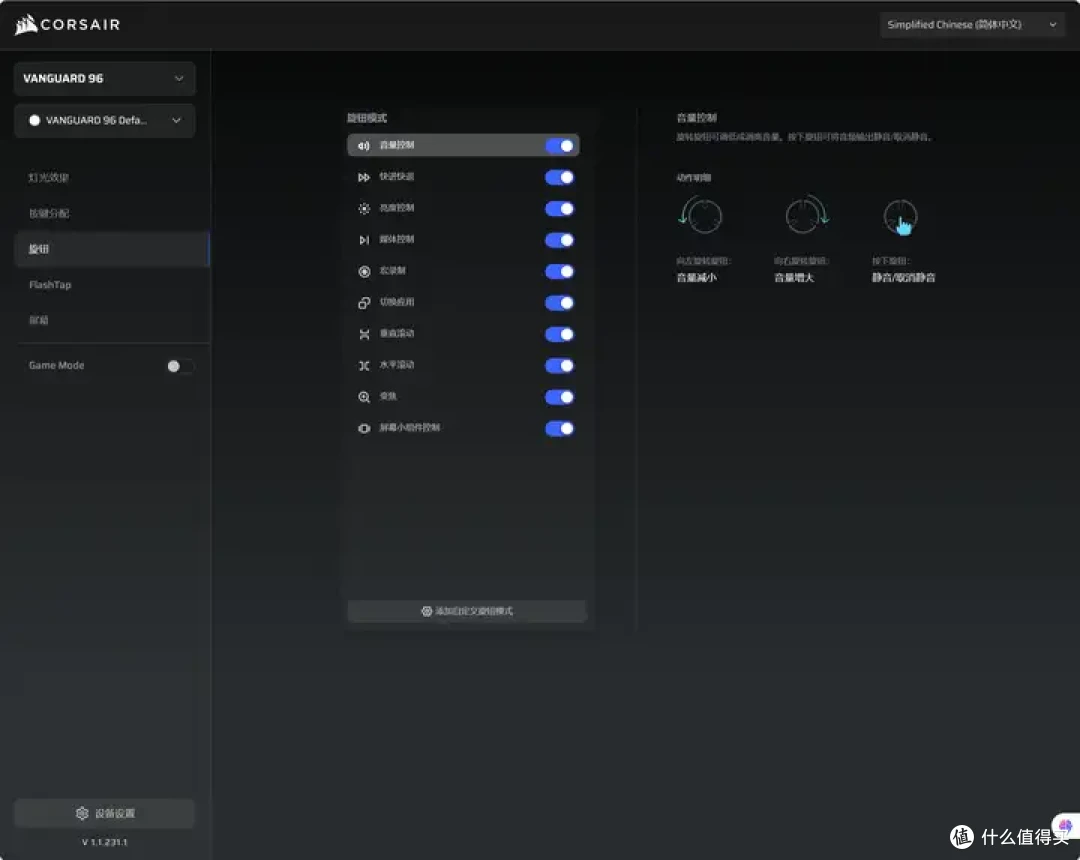This screenshot has height=860, width=1080.
Task: Select the 媒体控制 row label
Action: click(x=397, y=240)
